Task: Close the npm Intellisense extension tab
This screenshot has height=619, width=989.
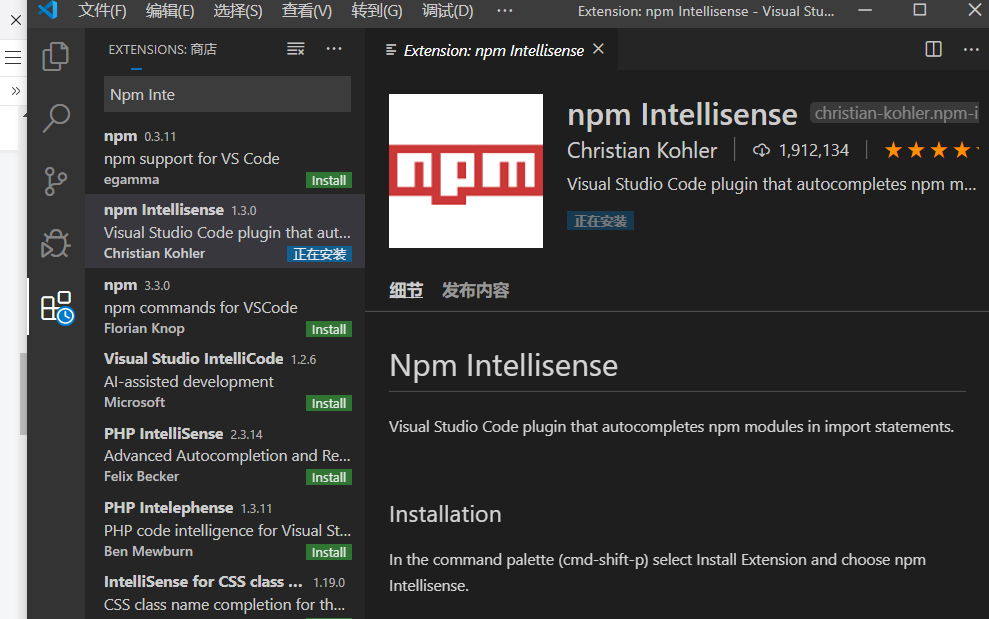Action: click(599, 49)
